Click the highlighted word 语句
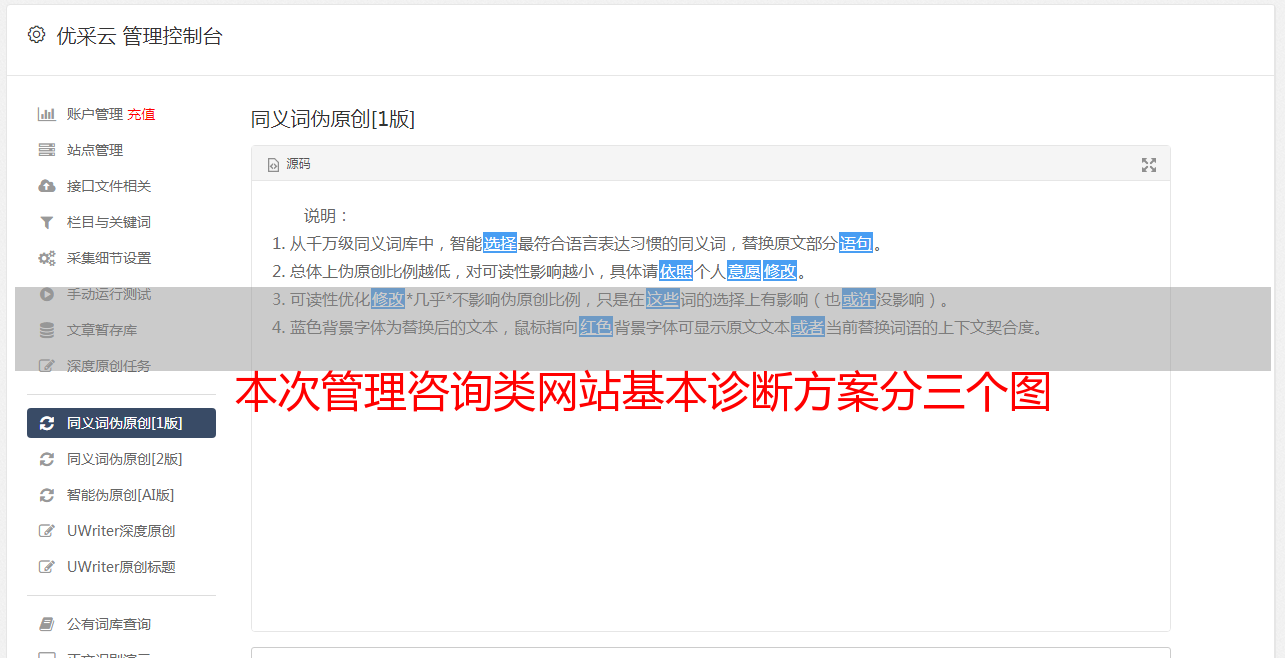Viewport: 1285px width, 658px height. 856,243
